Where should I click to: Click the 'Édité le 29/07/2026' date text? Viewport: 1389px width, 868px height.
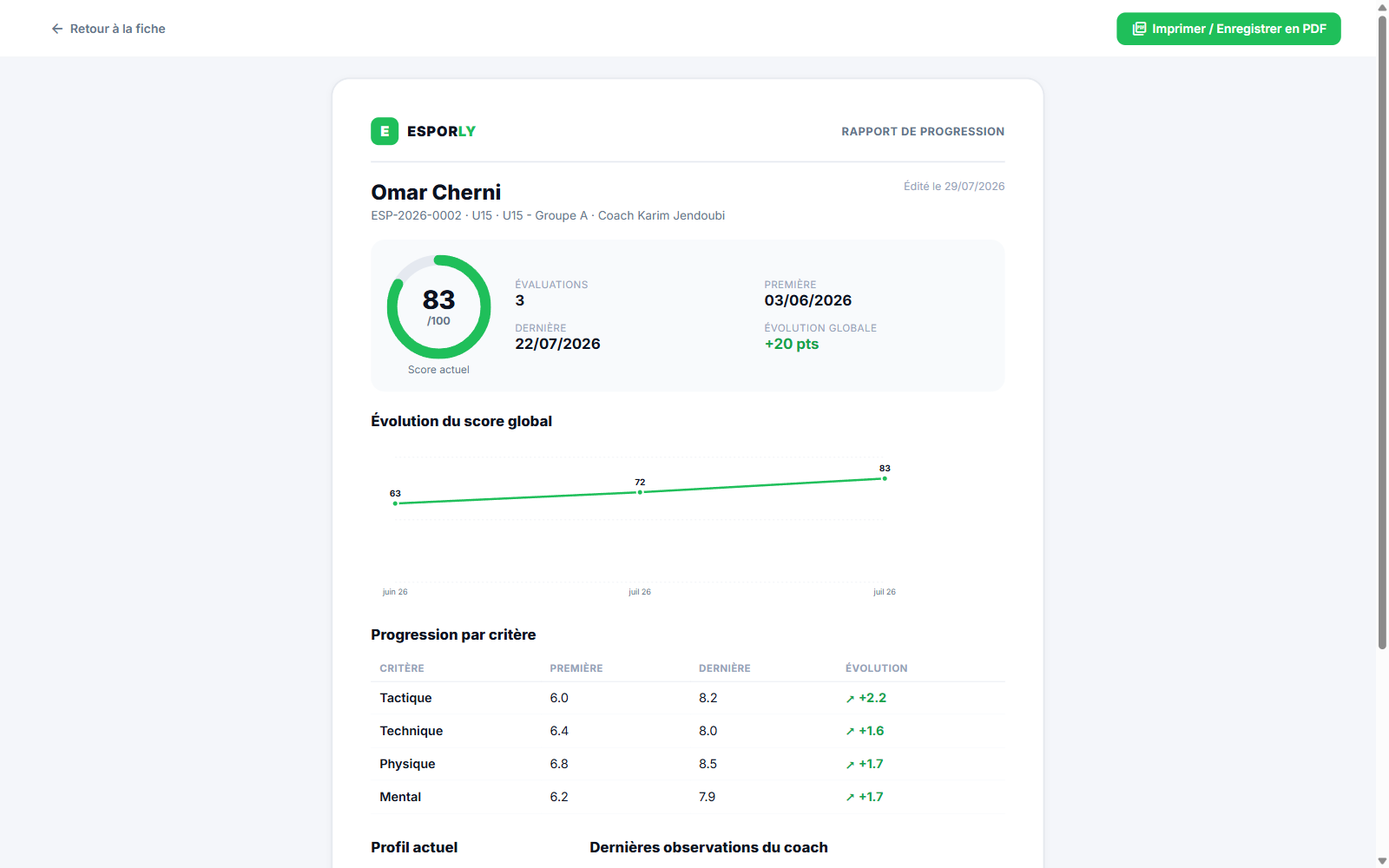(954, 187)
